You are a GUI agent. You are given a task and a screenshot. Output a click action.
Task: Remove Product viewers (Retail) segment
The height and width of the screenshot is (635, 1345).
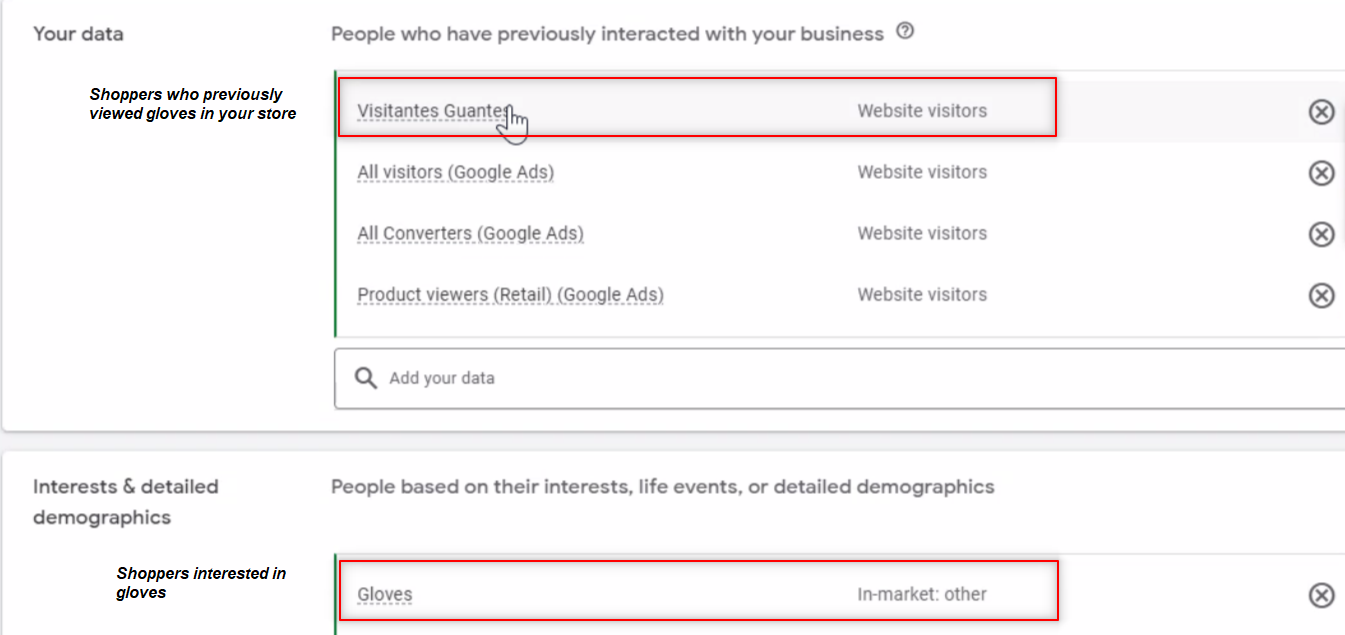tap(1321, 295)
